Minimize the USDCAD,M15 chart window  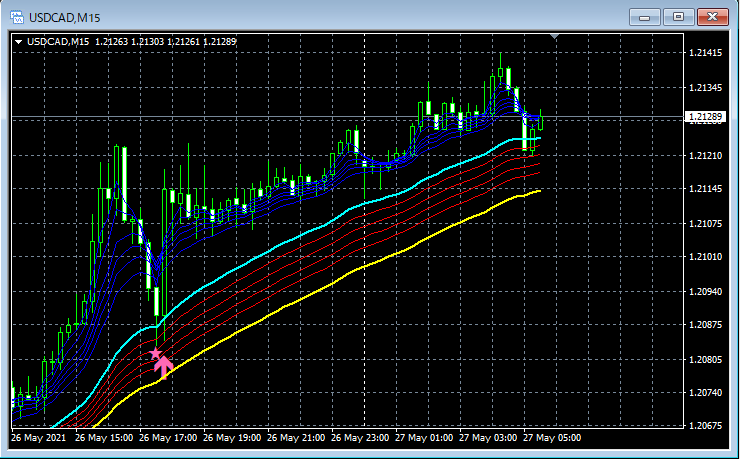point(644,17)
